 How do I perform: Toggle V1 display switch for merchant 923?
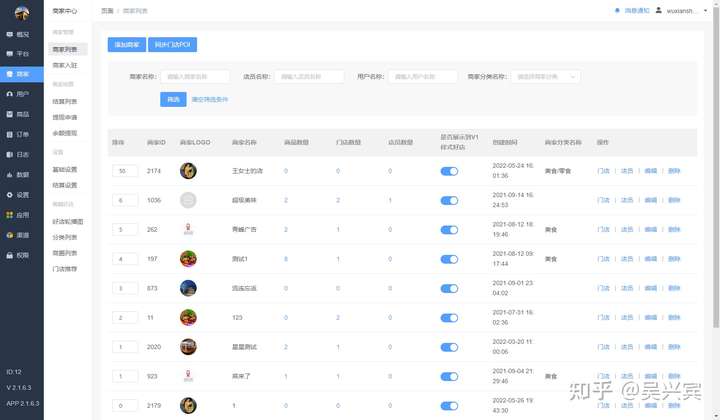pos(449,377)
